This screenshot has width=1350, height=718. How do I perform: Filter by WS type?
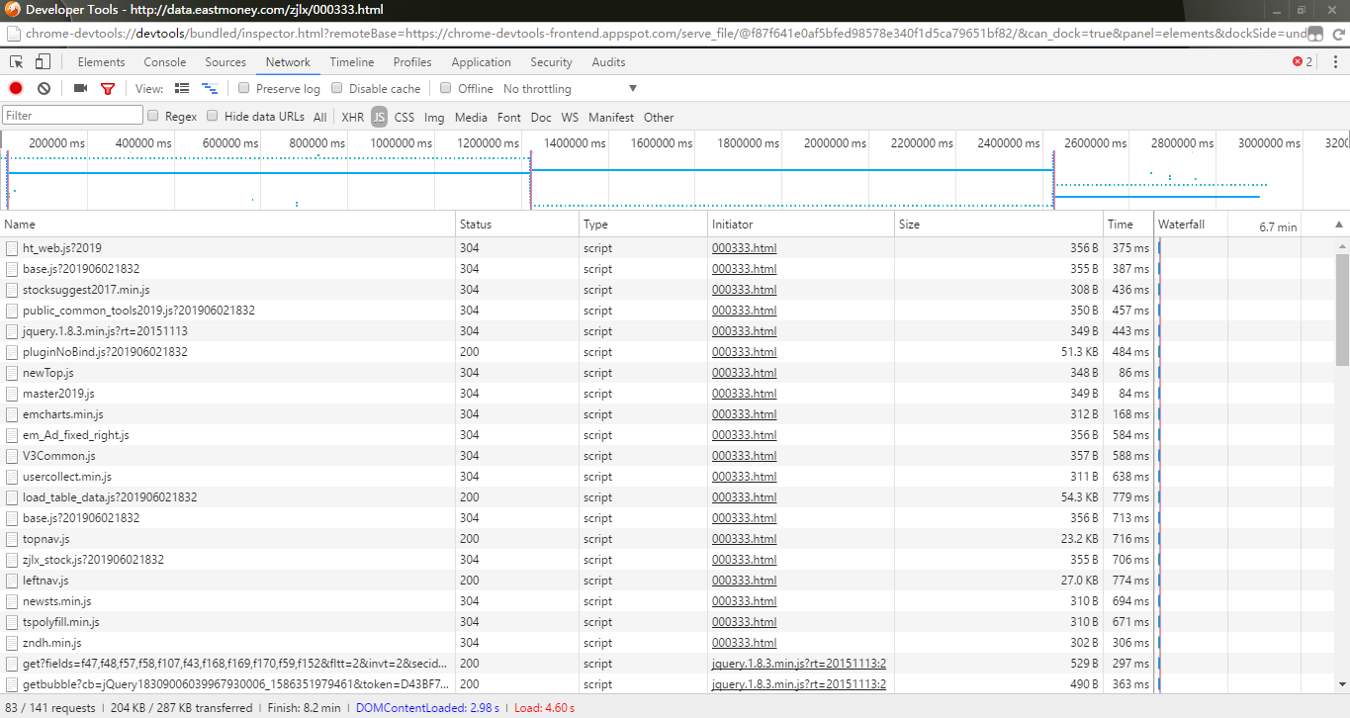pyautogui.click(x=569, y=117)
